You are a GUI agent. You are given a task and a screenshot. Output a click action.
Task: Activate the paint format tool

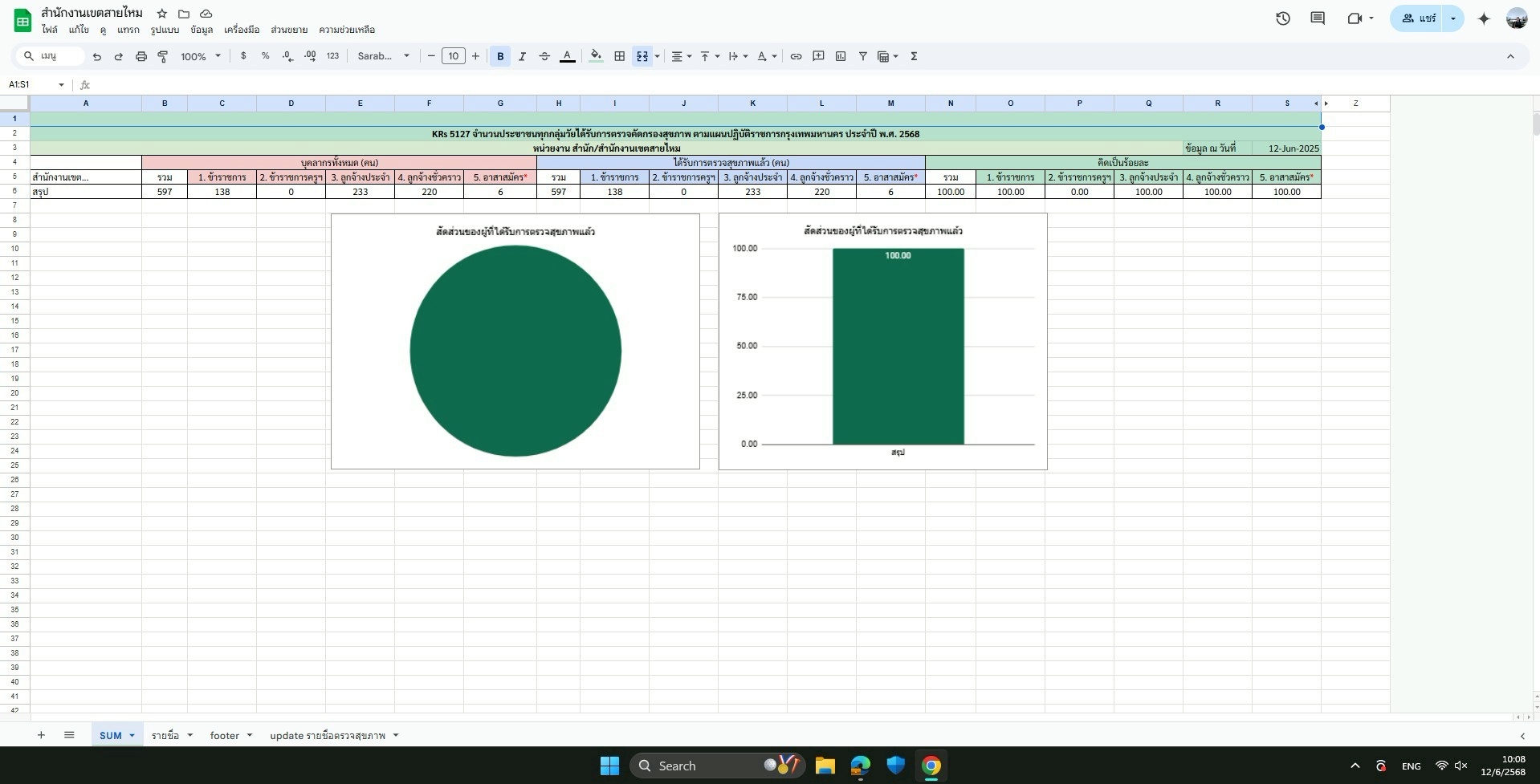(163, 56)
